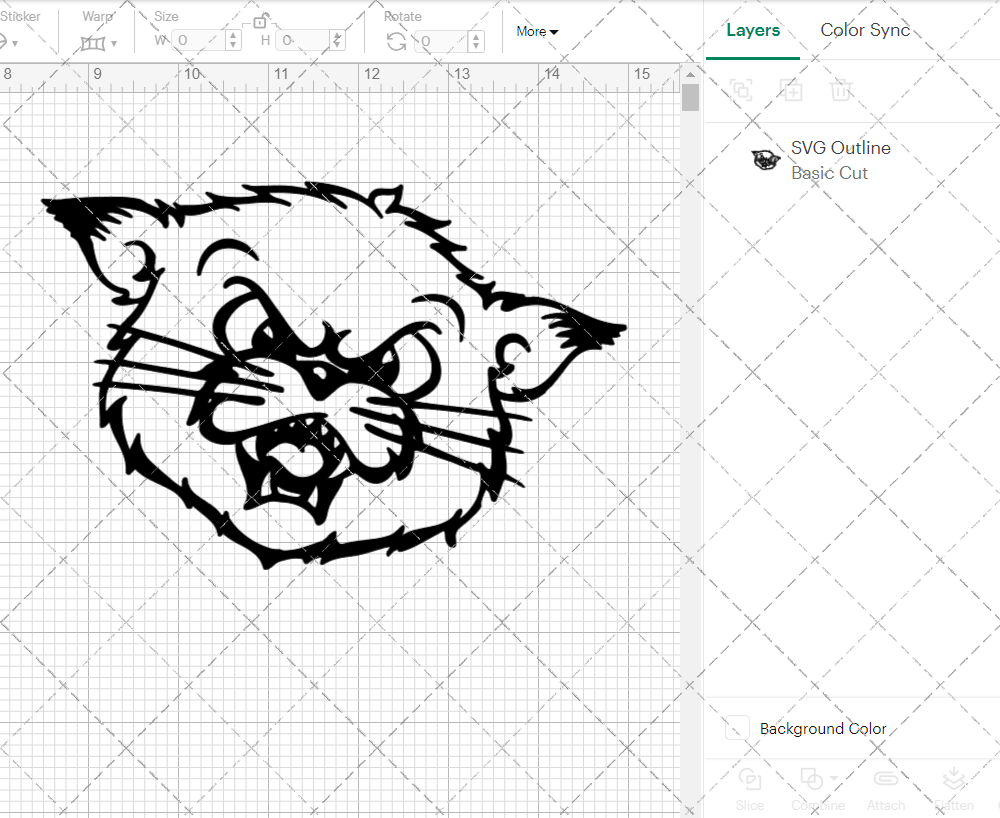Screen dimensions: 1000x818
Task: Open the Attach tool
Action: click(x=886, y=788)
